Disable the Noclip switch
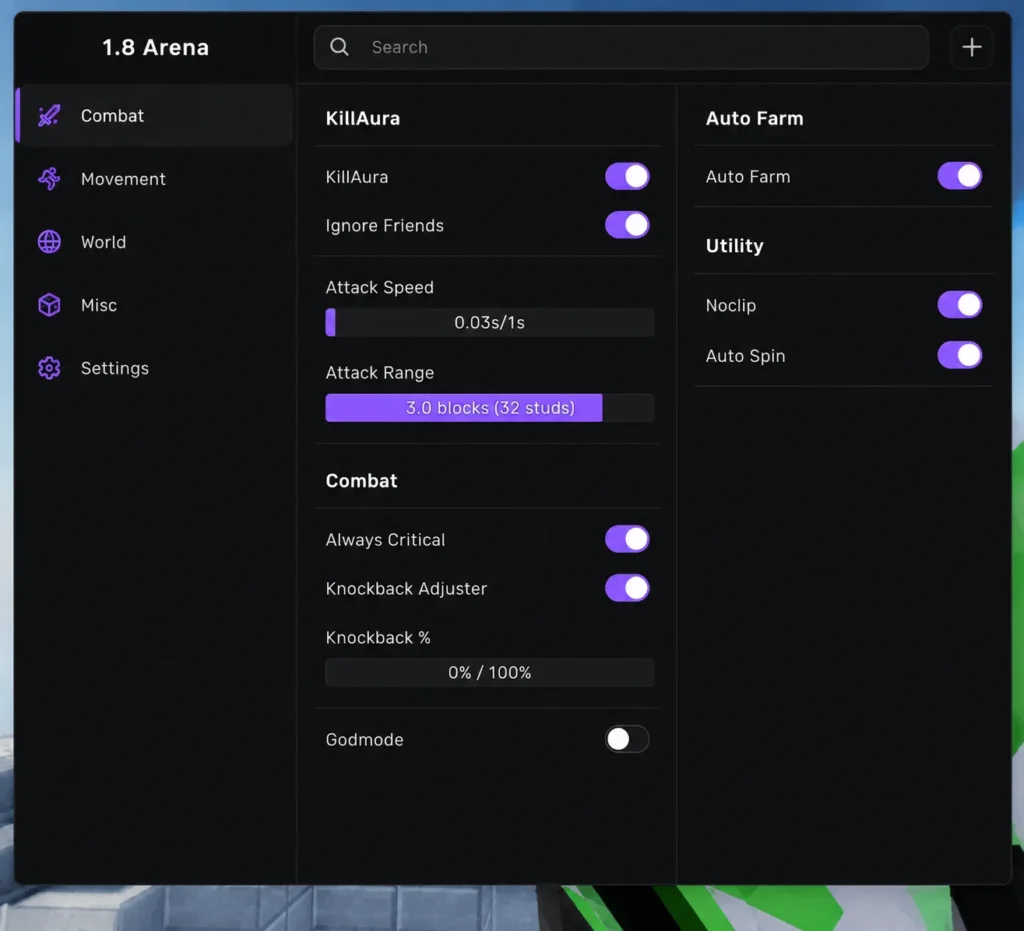The image size is (1024, 931). [x=959, y=305]
